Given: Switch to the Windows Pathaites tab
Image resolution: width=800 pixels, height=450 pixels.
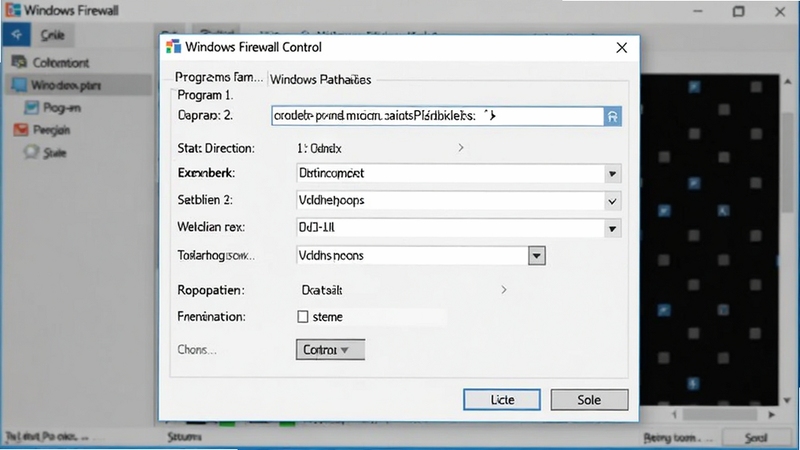Looking at the screenshot, I should point(320,80).
